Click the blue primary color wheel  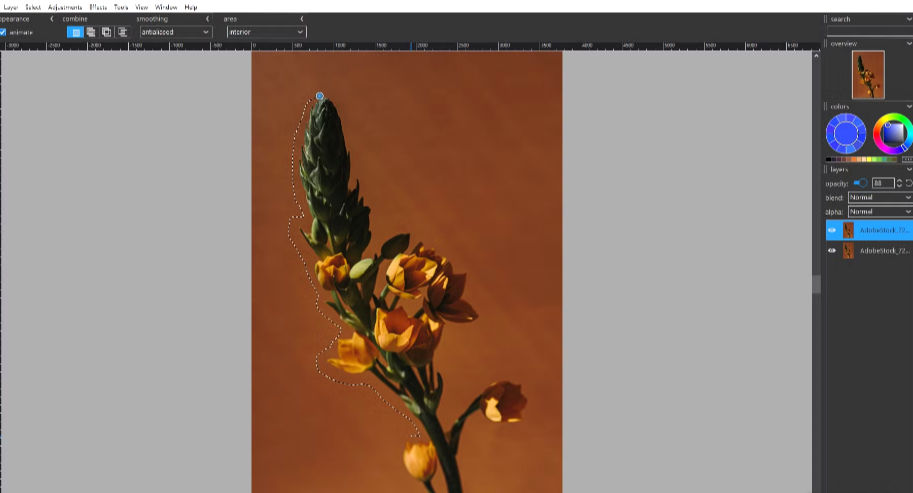coord(845,133)
